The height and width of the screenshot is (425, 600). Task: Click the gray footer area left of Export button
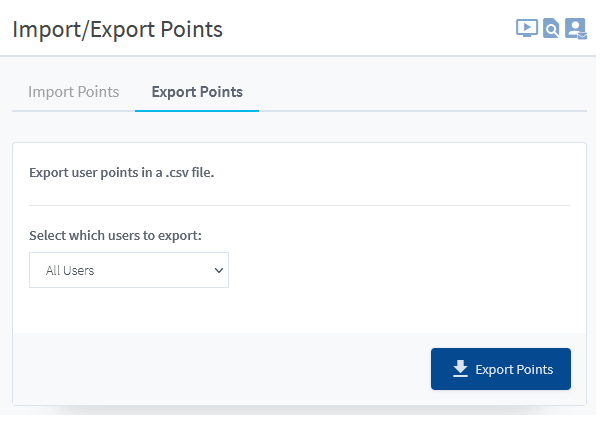(222, 369)
